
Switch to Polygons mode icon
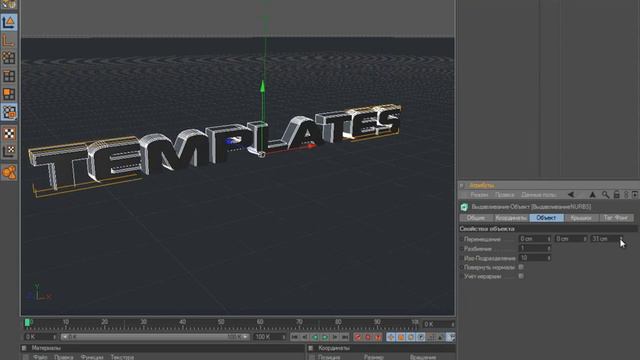(x=9, y=94)
